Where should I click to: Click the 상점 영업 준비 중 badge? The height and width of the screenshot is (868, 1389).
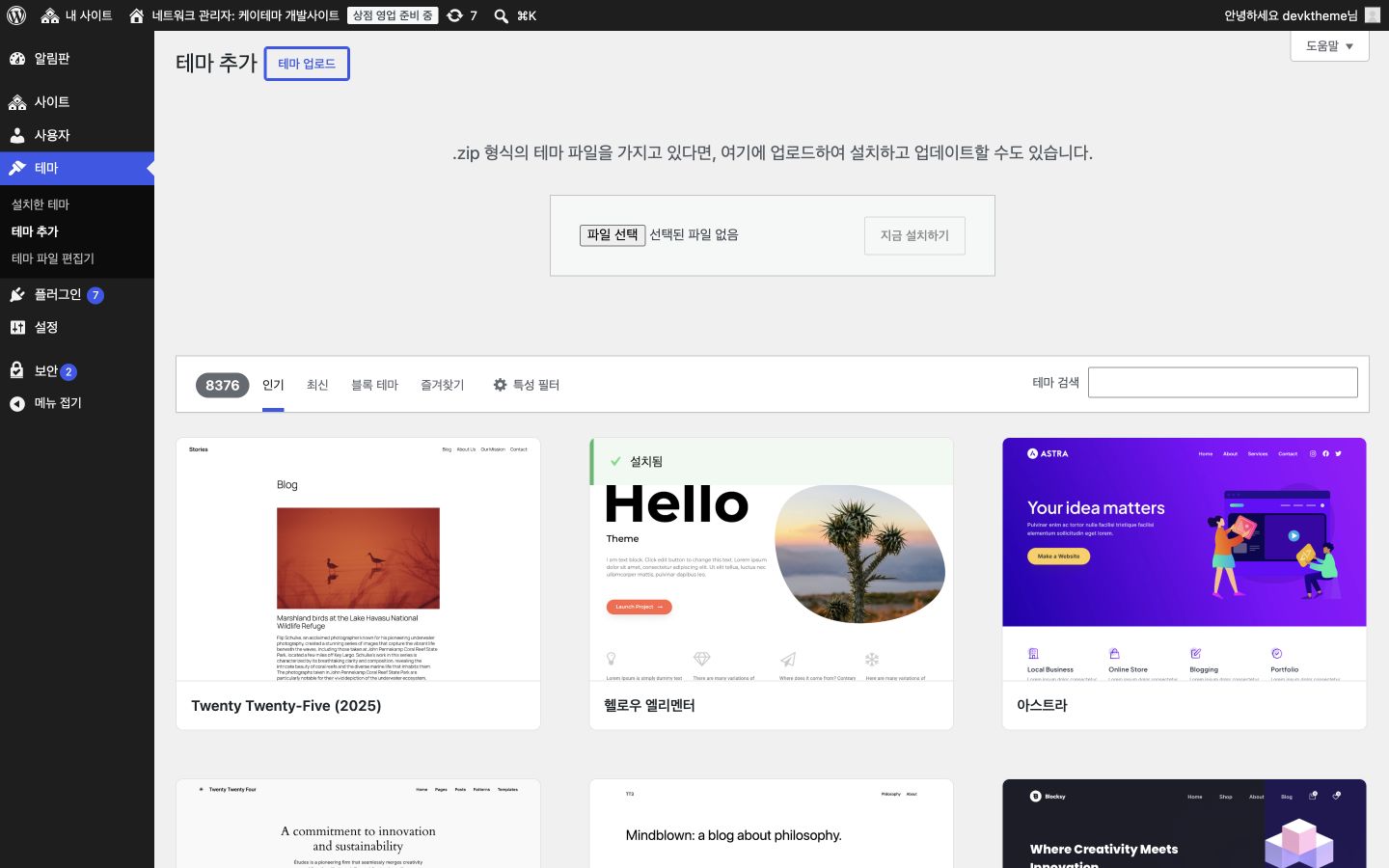coord(393,15)
